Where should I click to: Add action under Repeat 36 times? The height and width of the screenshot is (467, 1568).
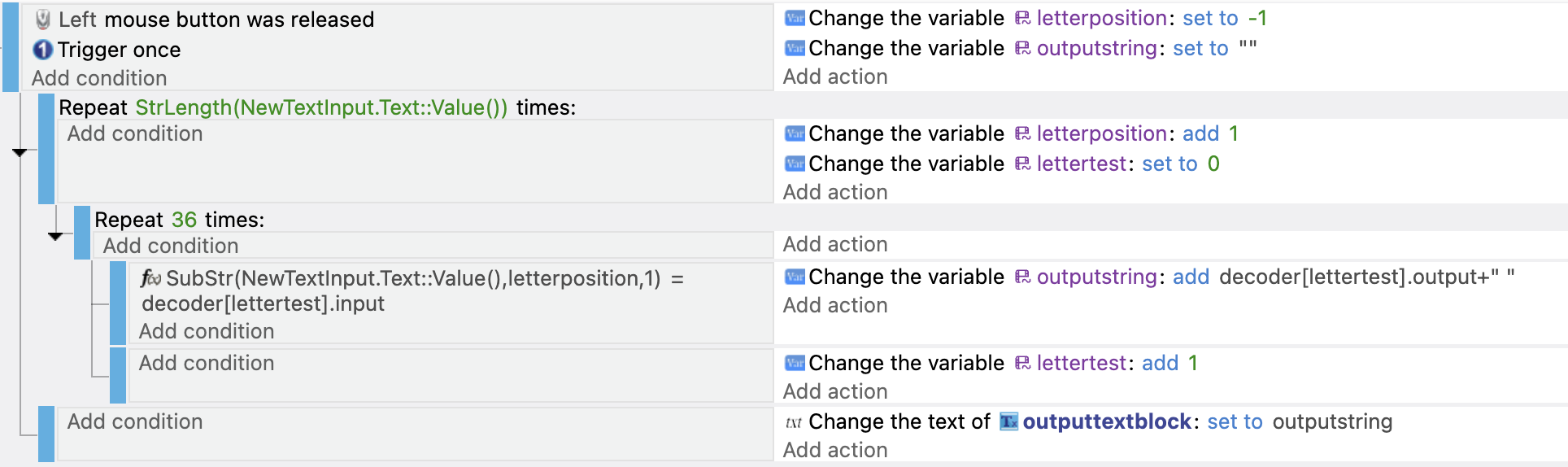[x=835, y=244]
